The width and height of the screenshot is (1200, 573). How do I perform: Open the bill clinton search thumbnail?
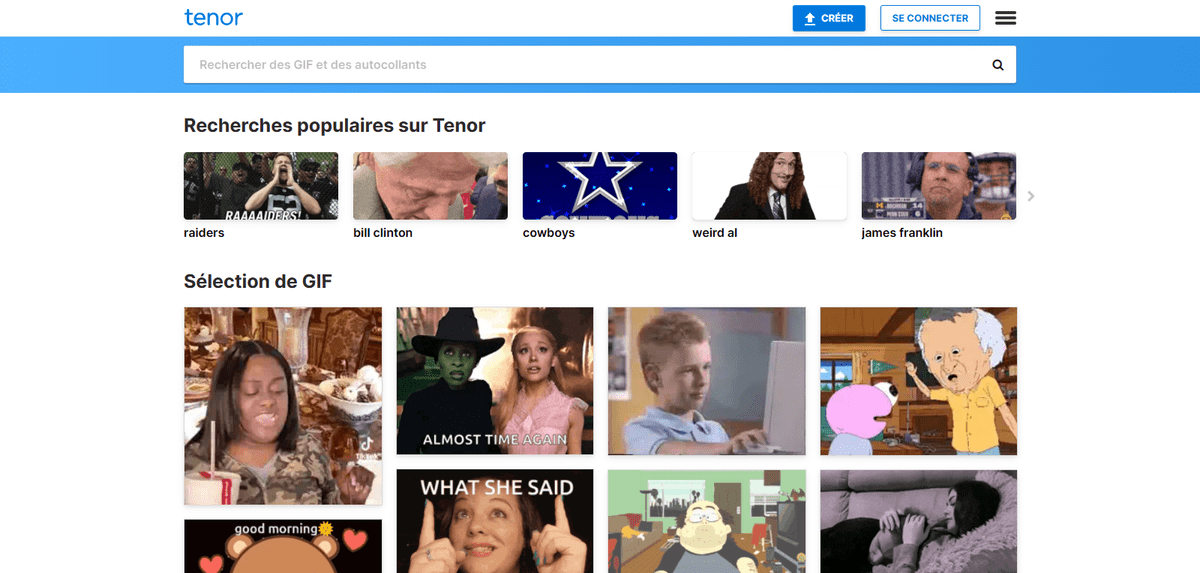(x=430, y=186)
